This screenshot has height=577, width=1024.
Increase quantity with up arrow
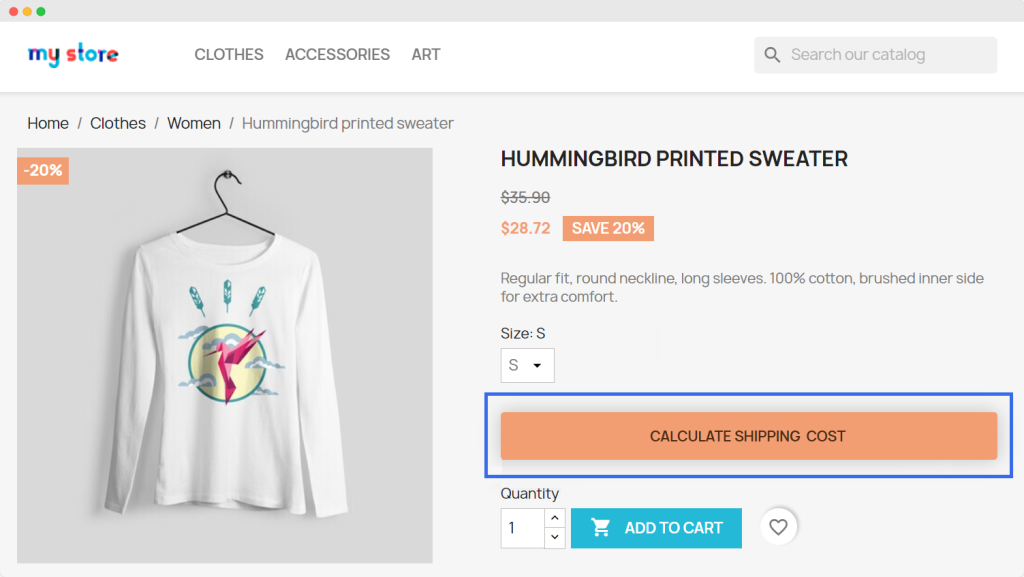pos(555,518)
